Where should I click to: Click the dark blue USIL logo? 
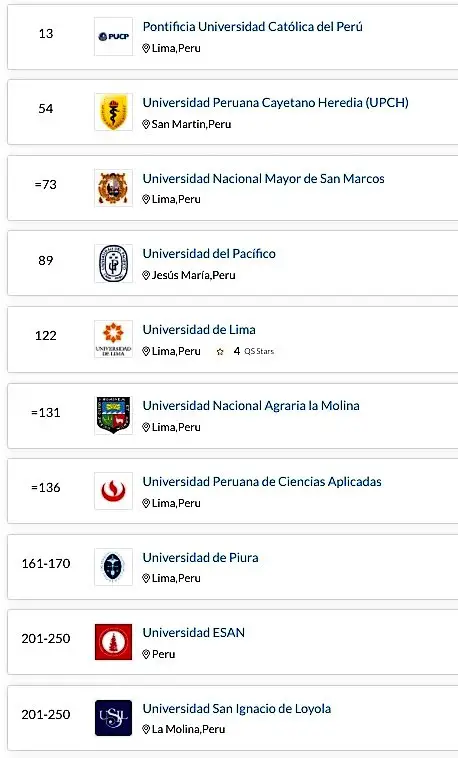coord(113,718)
